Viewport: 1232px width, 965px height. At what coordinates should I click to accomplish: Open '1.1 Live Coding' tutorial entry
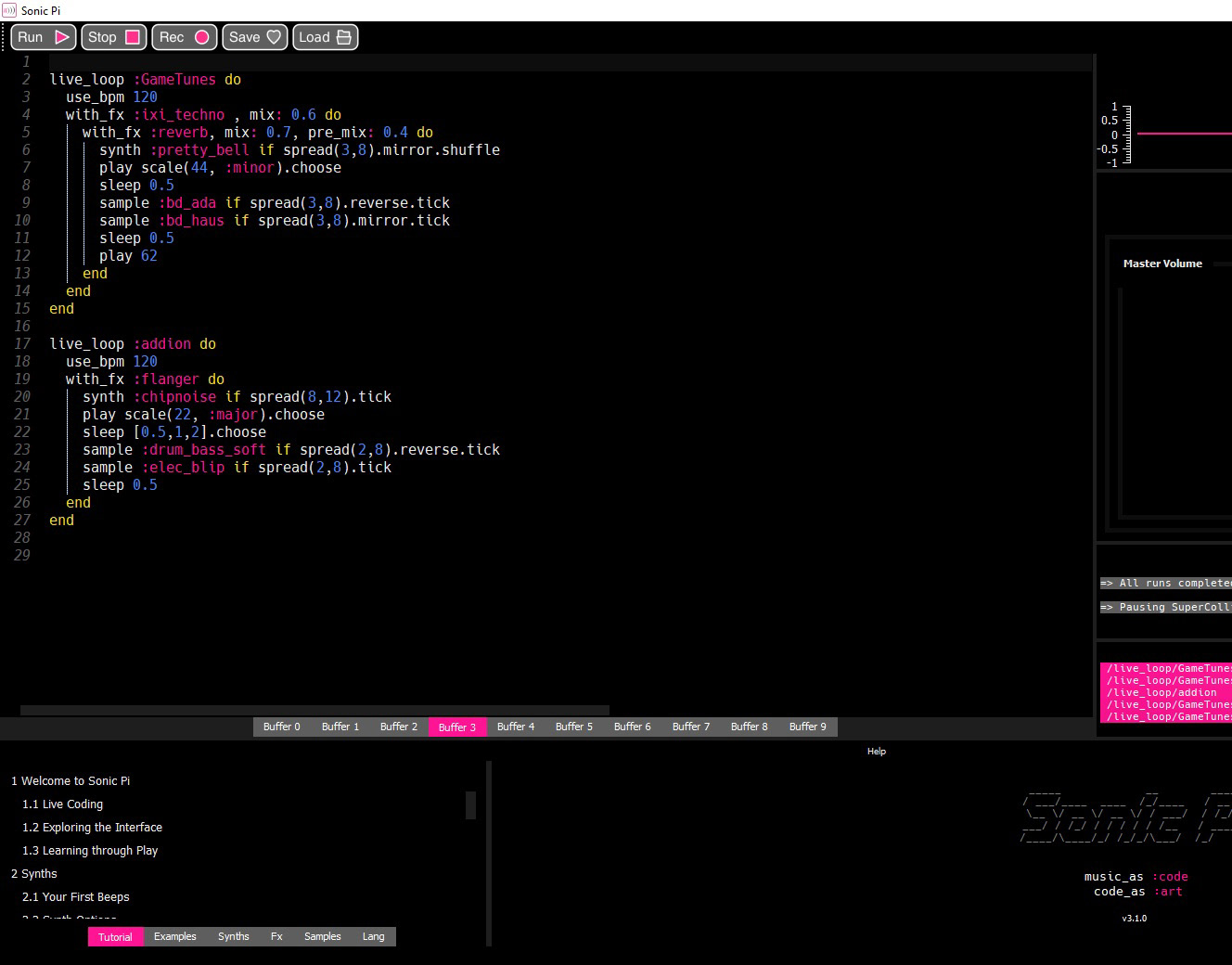(63, 804)
